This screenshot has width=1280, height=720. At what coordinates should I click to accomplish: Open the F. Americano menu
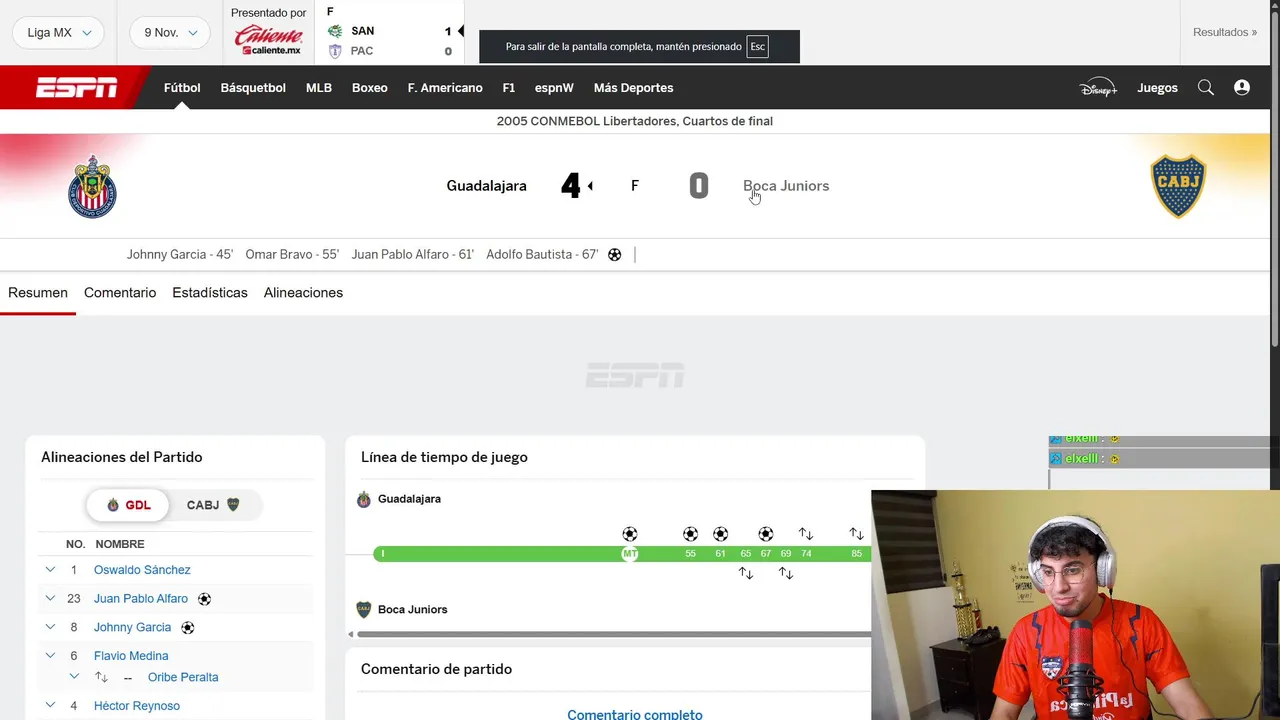pyautogui.click(x=445, y=88)
